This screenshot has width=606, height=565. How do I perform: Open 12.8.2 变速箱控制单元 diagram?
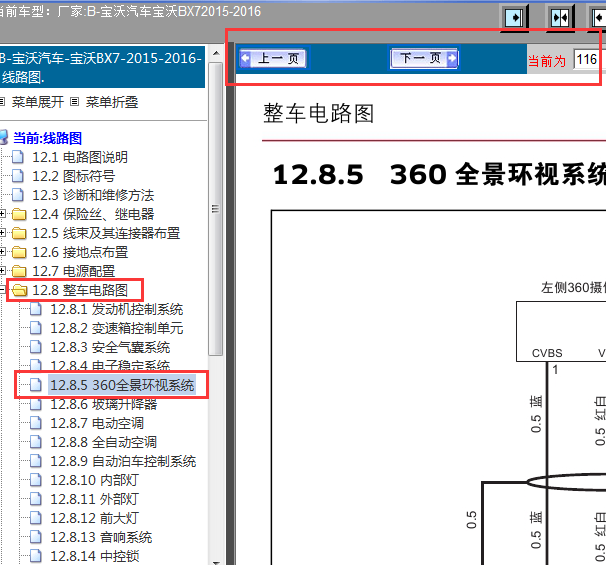point(117,328)
